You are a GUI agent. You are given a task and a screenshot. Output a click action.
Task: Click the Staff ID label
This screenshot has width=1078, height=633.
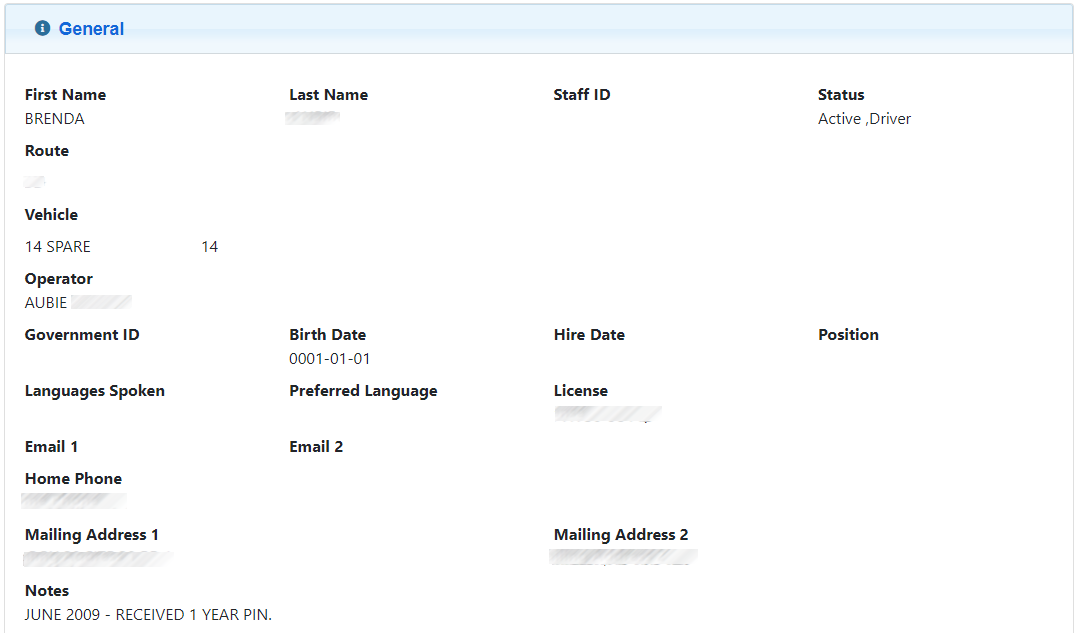click(581, 95)
